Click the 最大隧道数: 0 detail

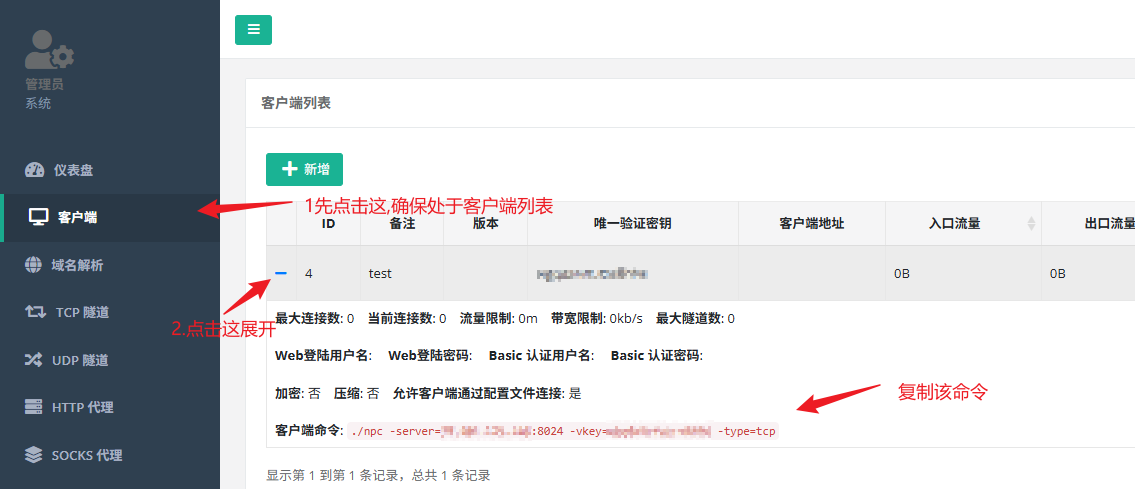[x=696, y=318]
